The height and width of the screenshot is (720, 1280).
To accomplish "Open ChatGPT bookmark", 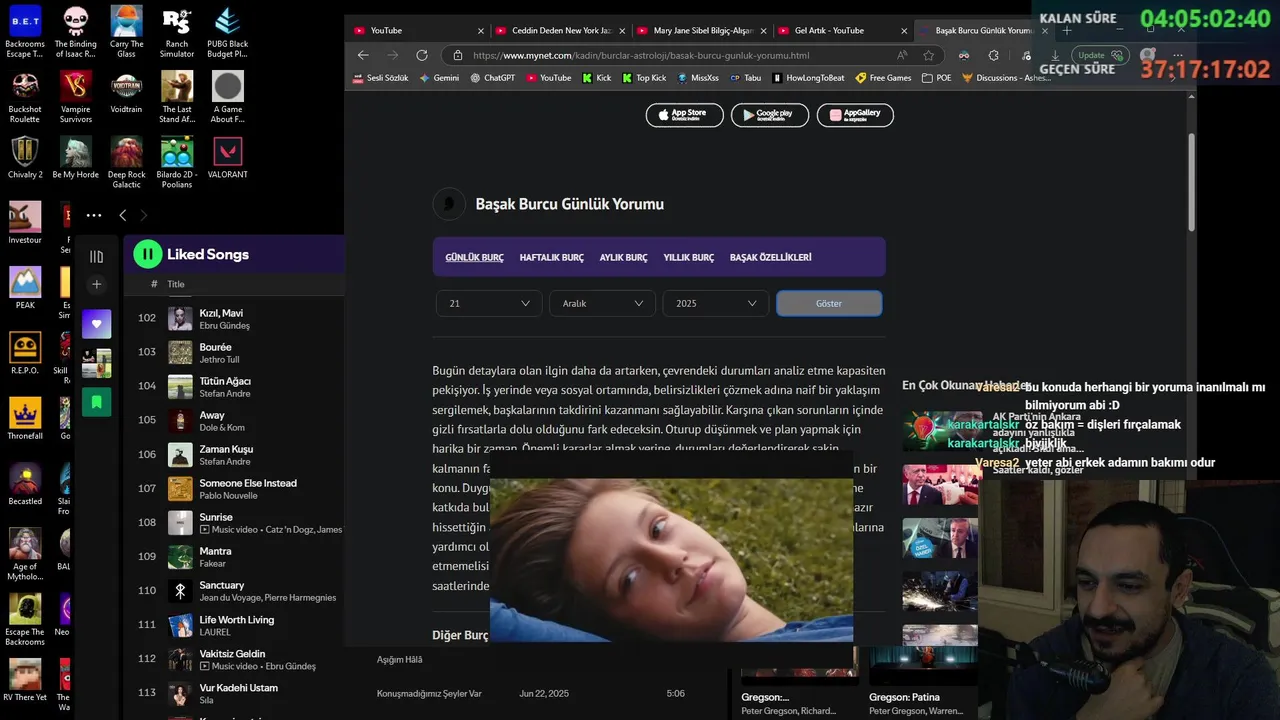I will point(492,77).
